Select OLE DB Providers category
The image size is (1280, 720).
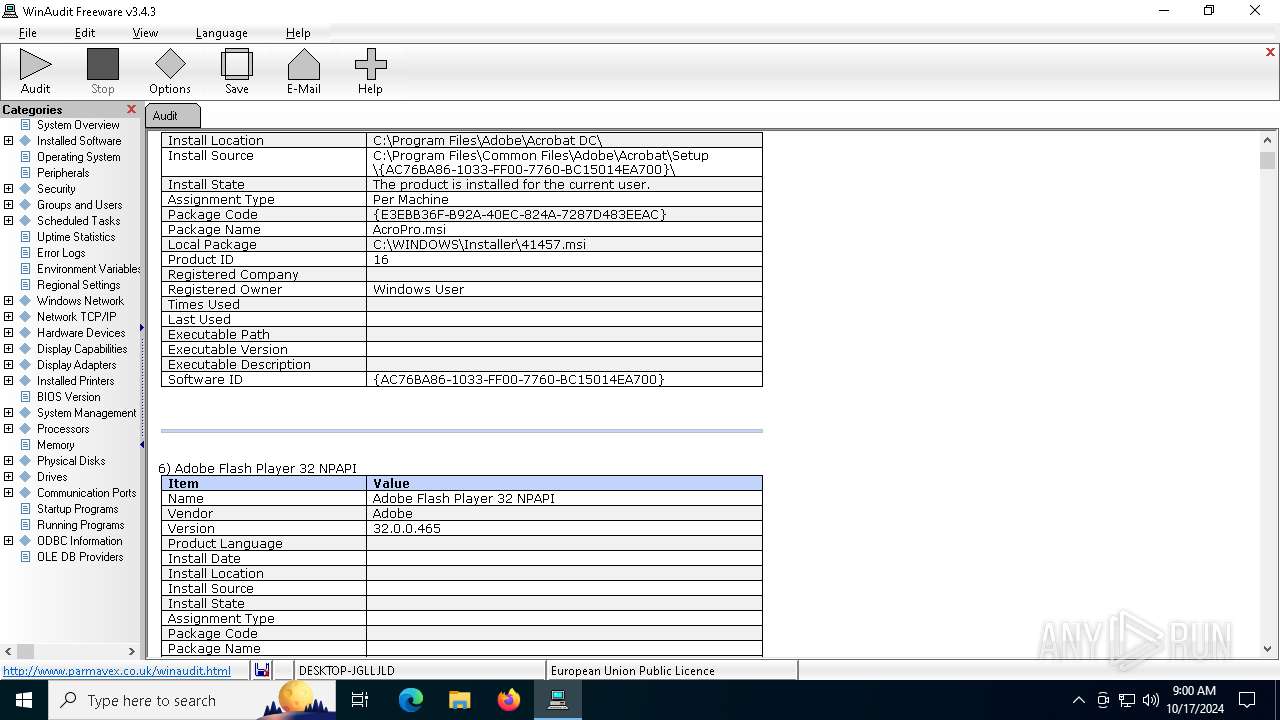click(80, 557)
